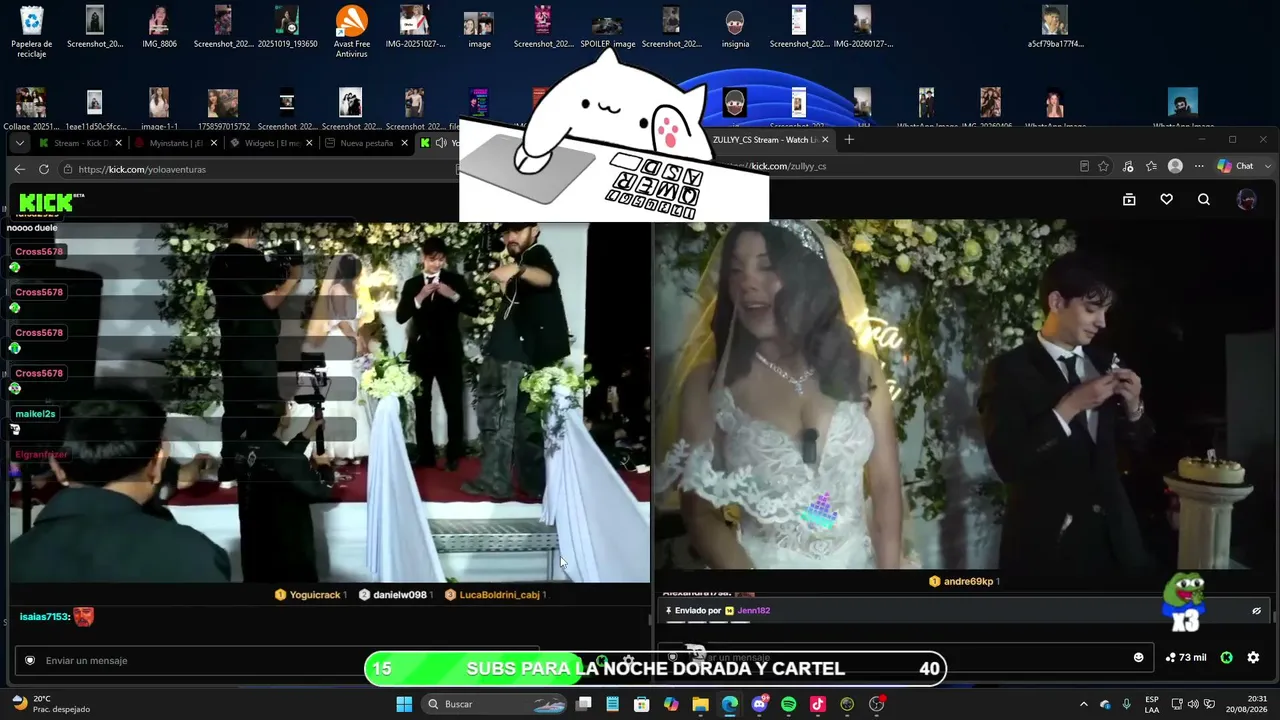Open the Yoguicrack gifter leaderboard entry

point(311,595)
